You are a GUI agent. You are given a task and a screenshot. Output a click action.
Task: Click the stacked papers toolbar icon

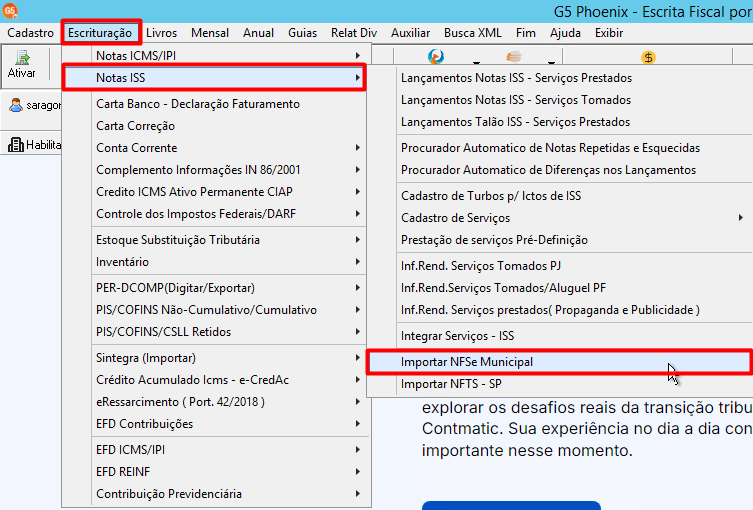[x=513, y=57]
